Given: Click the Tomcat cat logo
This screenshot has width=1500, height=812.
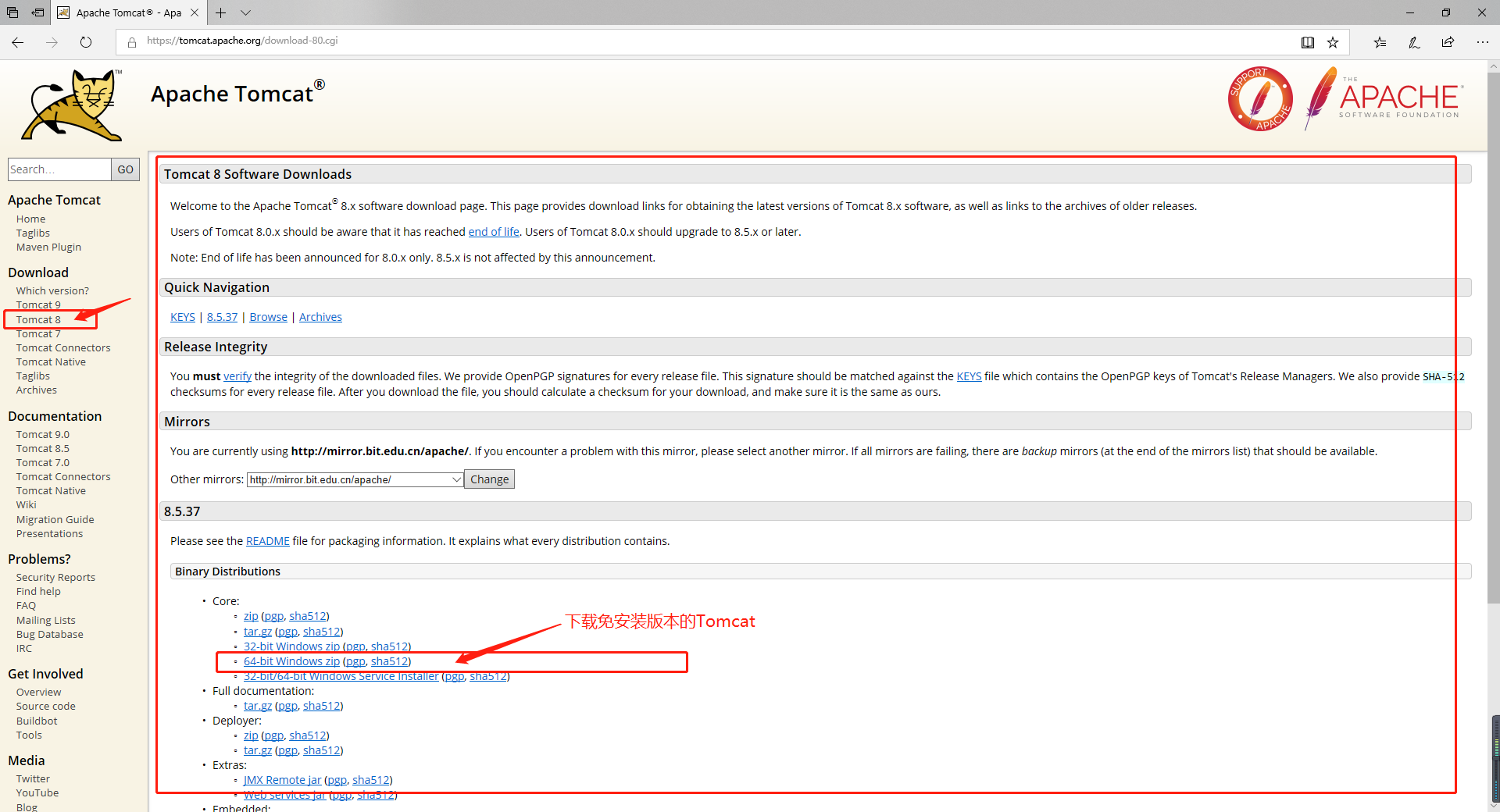Looking at the screenshot, I should pyautogui.click(x=72, y=105).
